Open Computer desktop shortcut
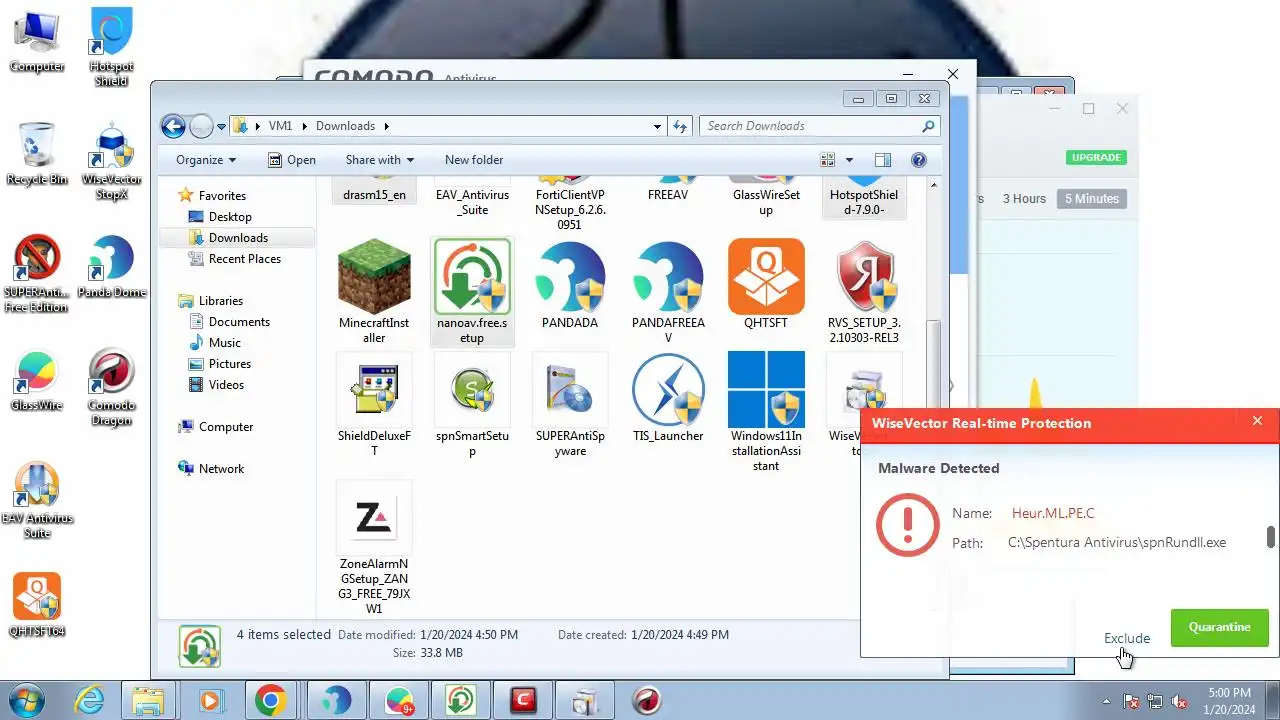The image size is (1280, 720). point(37,40)
